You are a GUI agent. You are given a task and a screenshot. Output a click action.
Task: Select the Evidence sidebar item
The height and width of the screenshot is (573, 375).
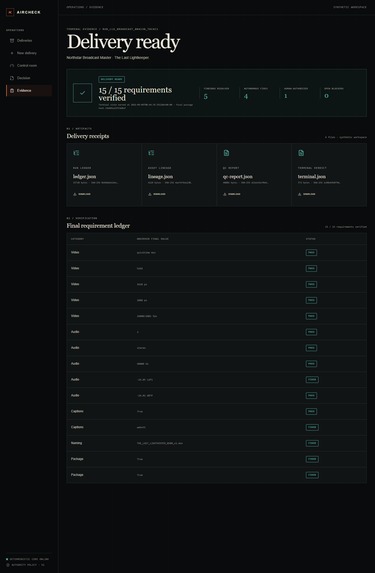pos(29,90)
